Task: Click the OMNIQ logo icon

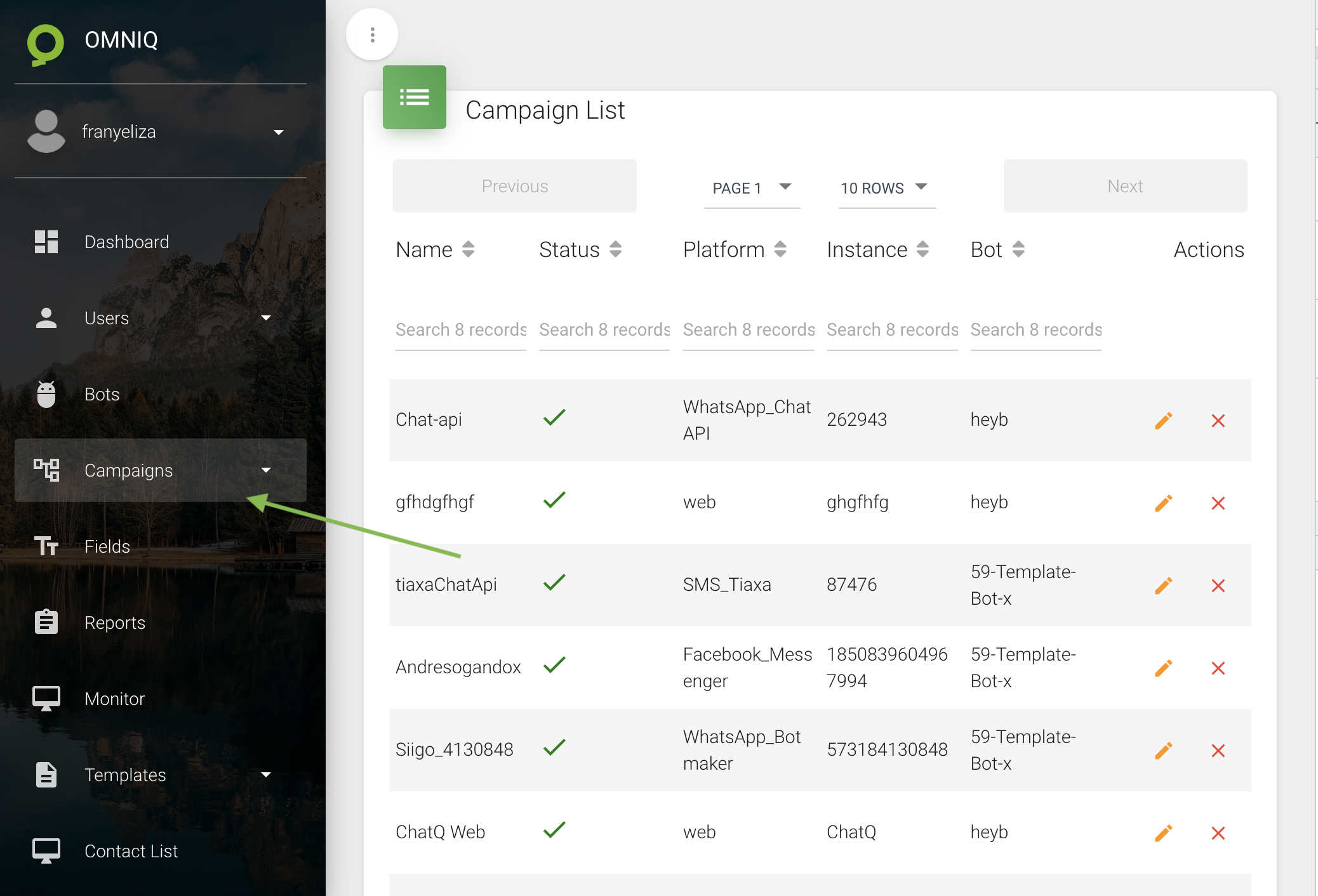Action: coord(45,43)
